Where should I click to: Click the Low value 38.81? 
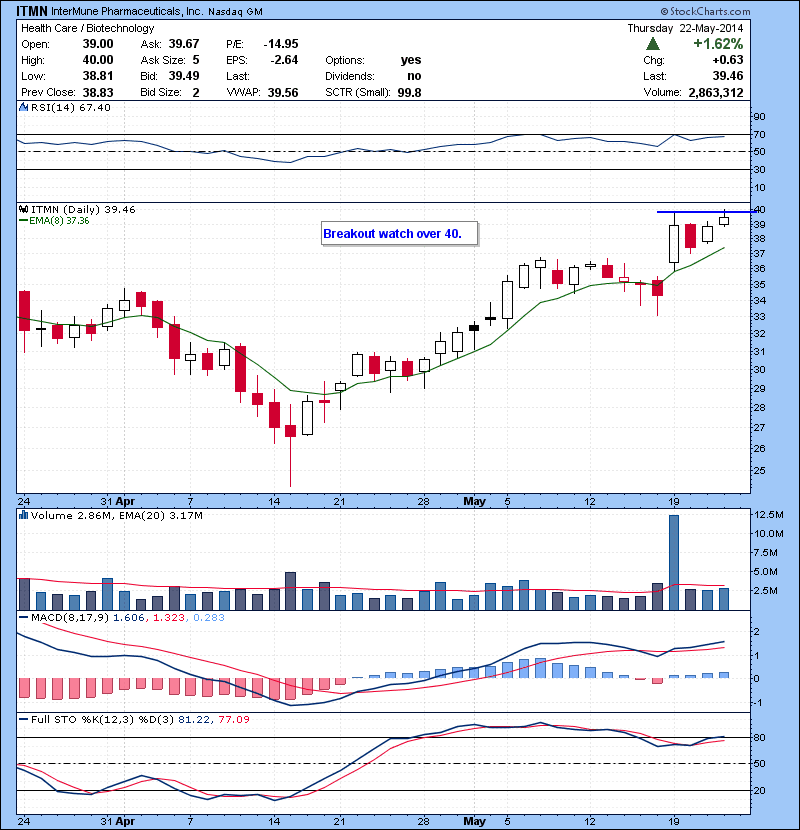[x=98, y=76]
